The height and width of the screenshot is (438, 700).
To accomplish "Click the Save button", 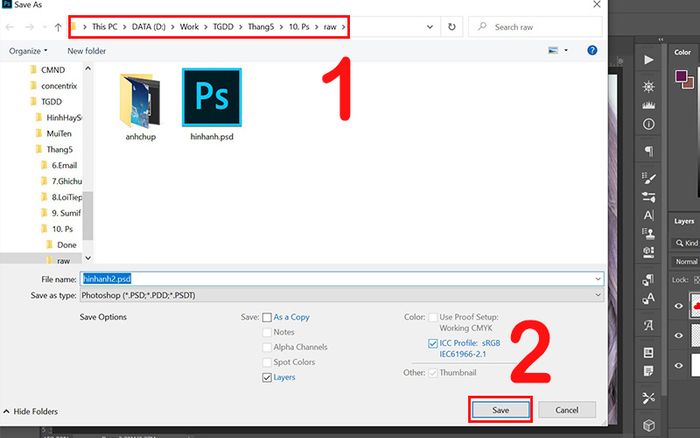I will (500, 410).
